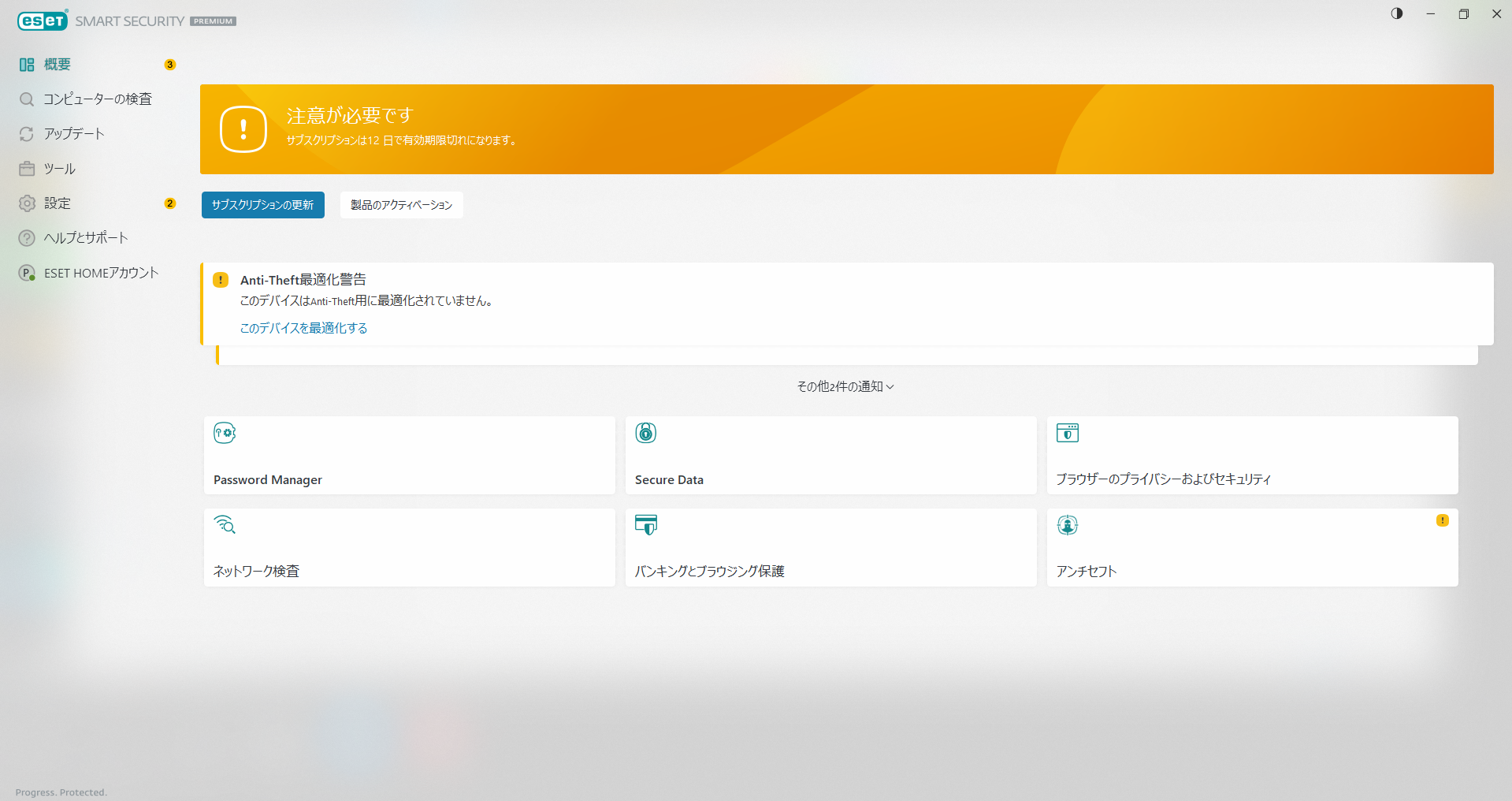Click the 概要 overview dashboard icon
This screenshot has height=801, width=1512.
[x=27, y=65]
